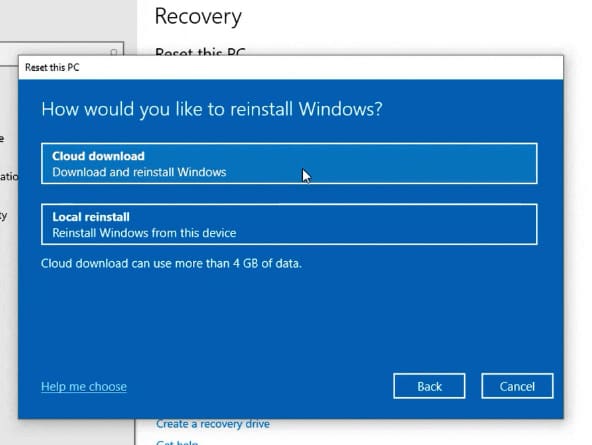Click the search magnifier icon in Settings
This screenshot has width=592, height=445.
[x=114, y=52]
